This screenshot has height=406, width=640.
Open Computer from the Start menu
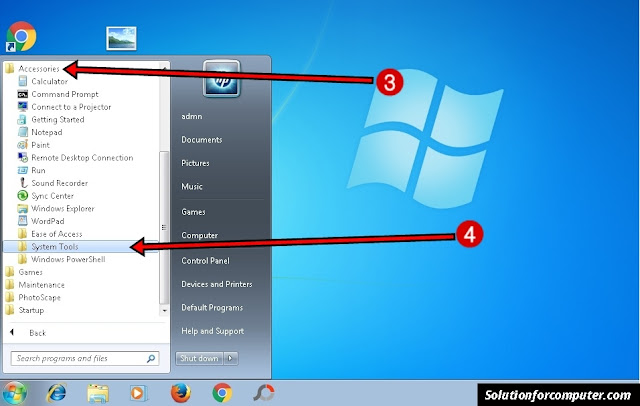pyautogui.click(x=199, y=235)
